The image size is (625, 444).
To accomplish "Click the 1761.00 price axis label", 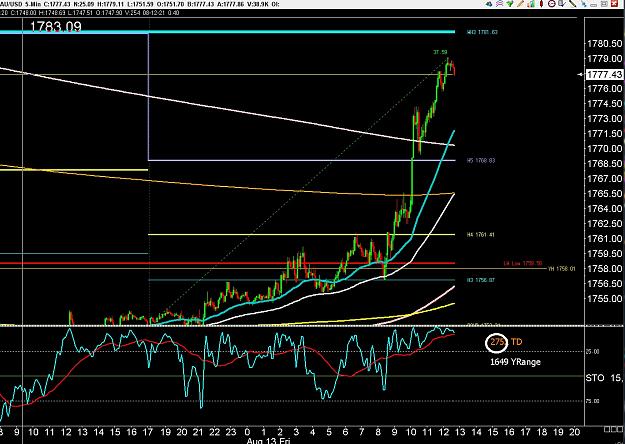I will [x=604, y=238].
